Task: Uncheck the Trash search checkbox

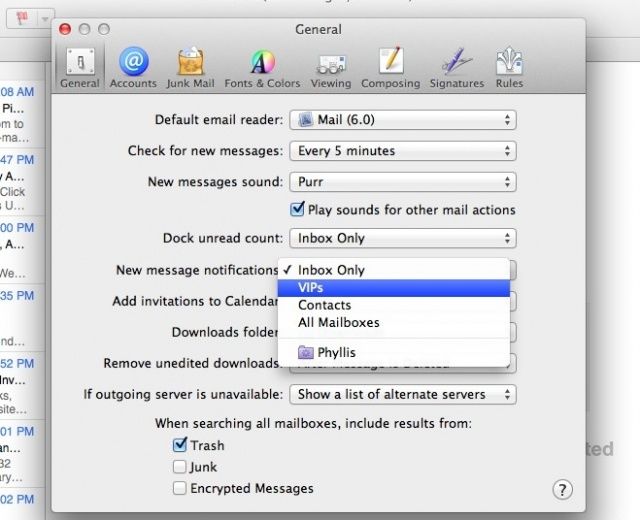Action: click(180, 444)
